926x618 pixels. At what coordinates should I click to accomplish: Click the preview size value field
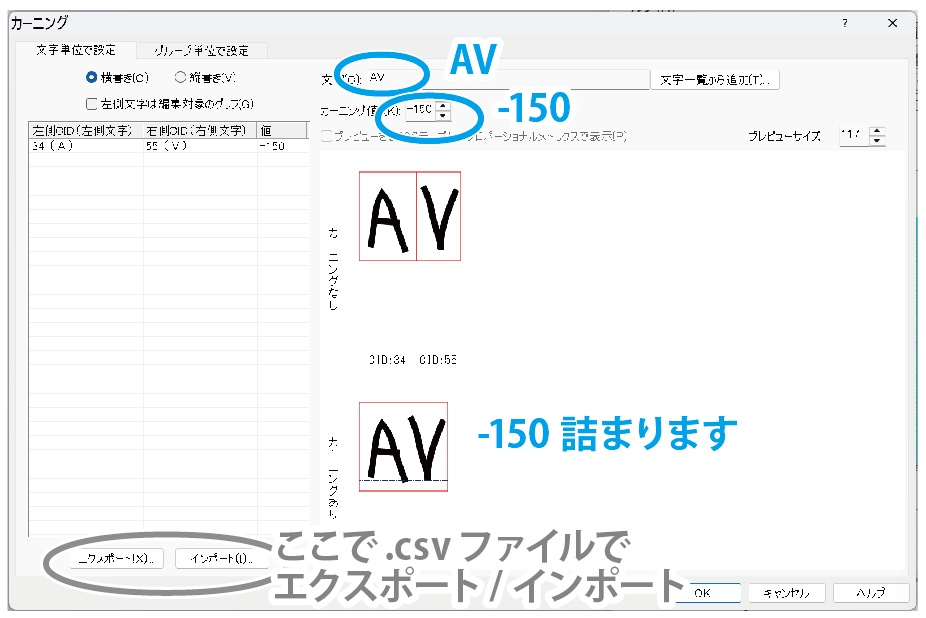point(853,136)
